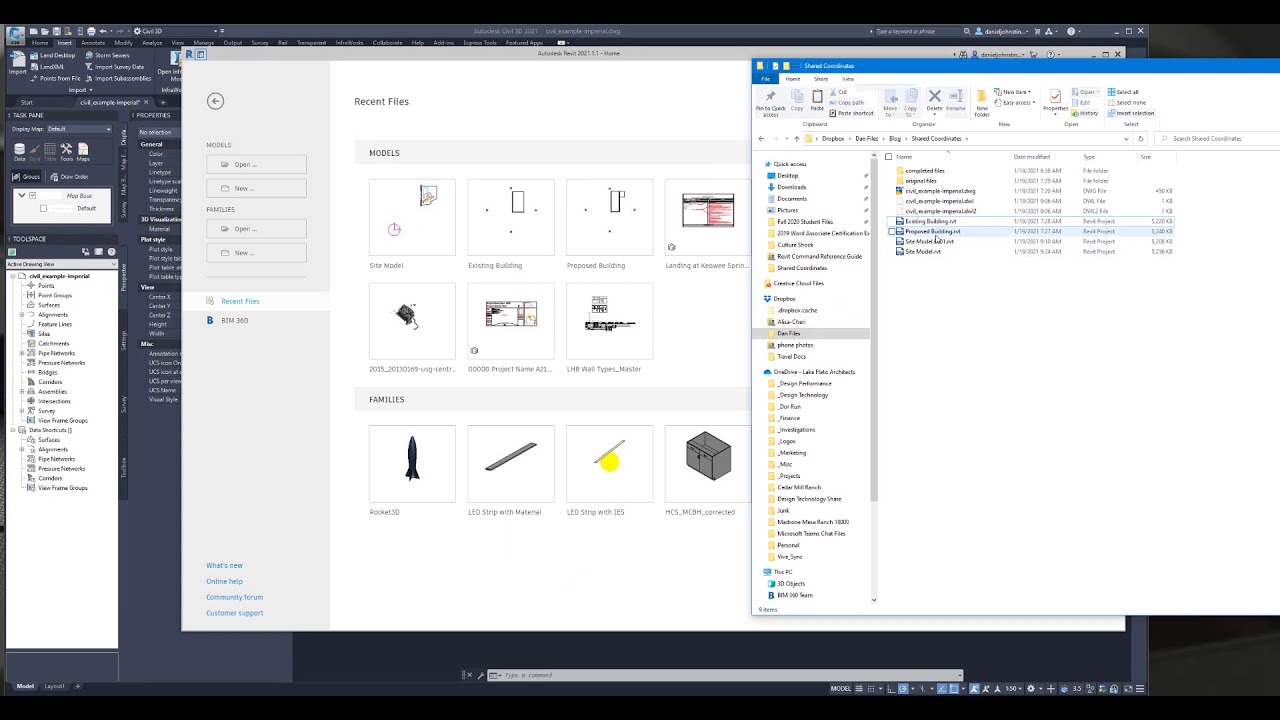
Task: Select the Site Model.rvt file in Explorer
Action: pos(923,251)
